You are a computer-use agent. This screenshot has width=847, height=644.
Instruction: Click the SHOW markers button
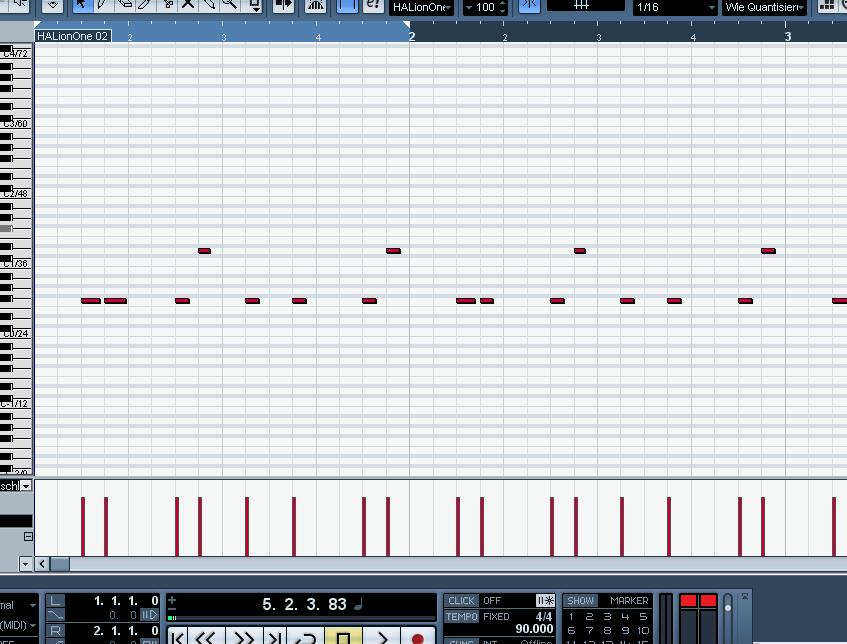click(580, 601)
